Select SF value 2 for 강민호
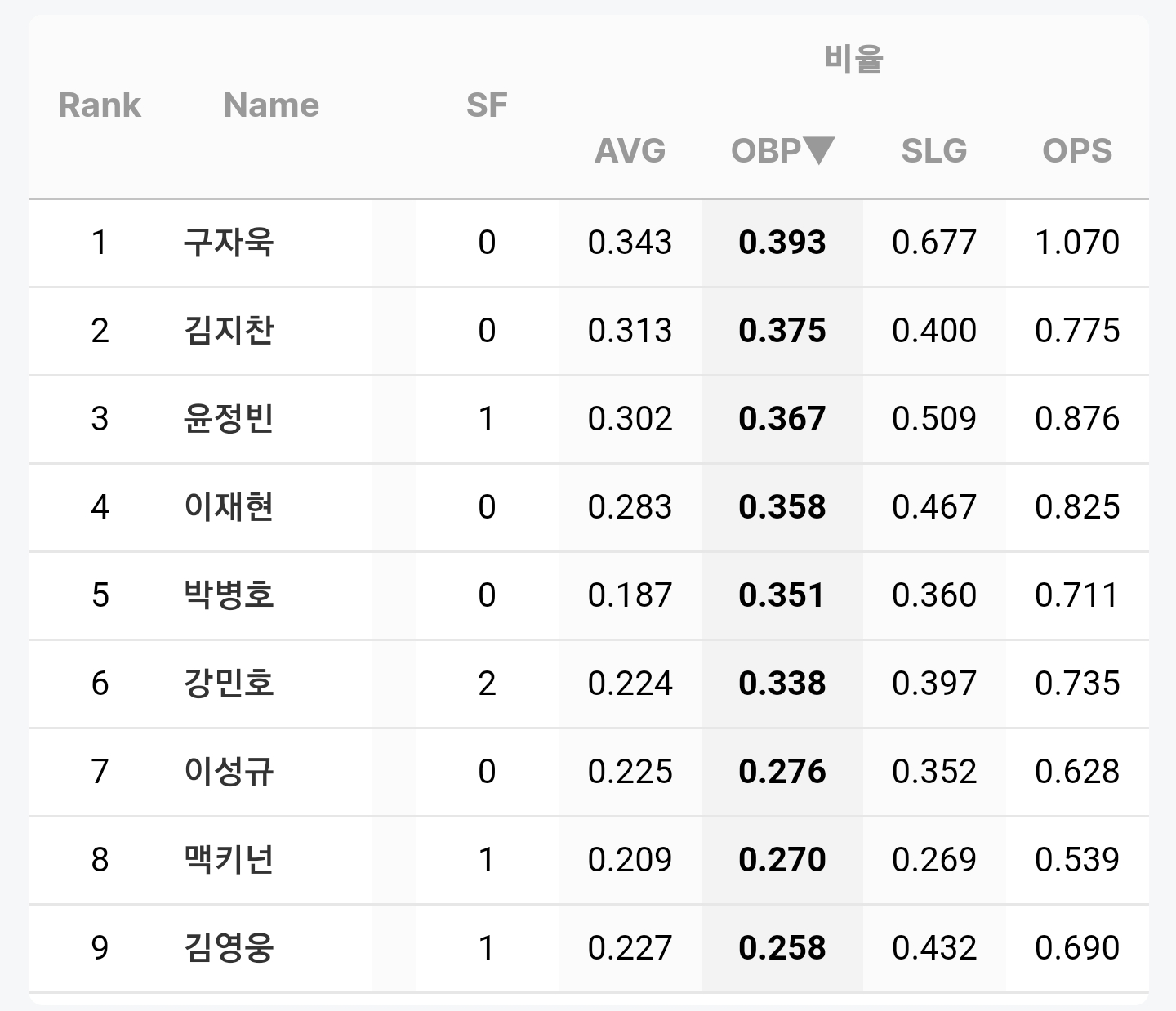The image size is (1176, 1011). [x=487, y=684]
